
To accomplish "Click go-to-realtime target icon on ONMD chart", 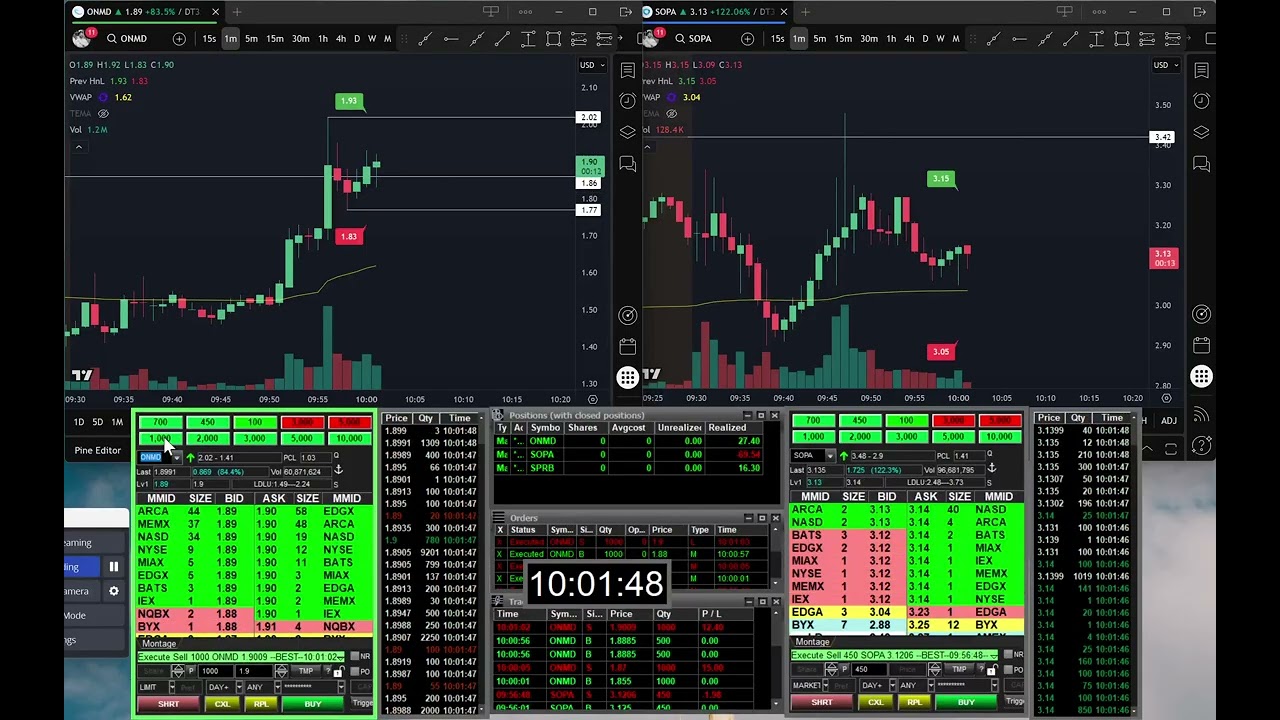I will point(628,315).
